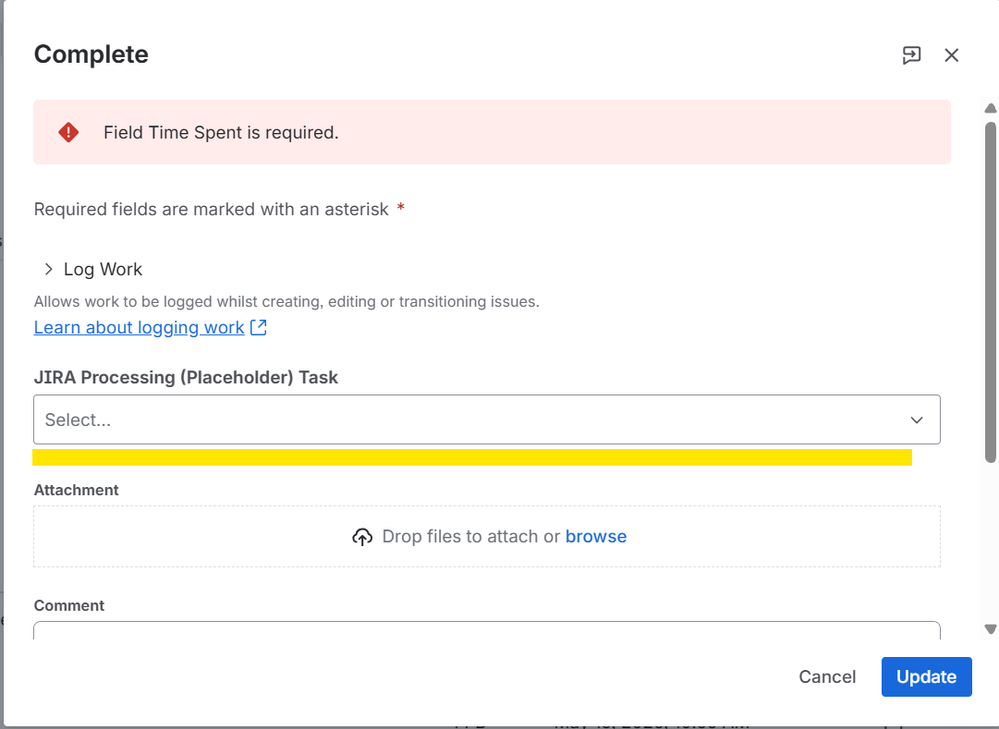
Task: Open the Learn about logging work link
Action: tap(139, 328)
